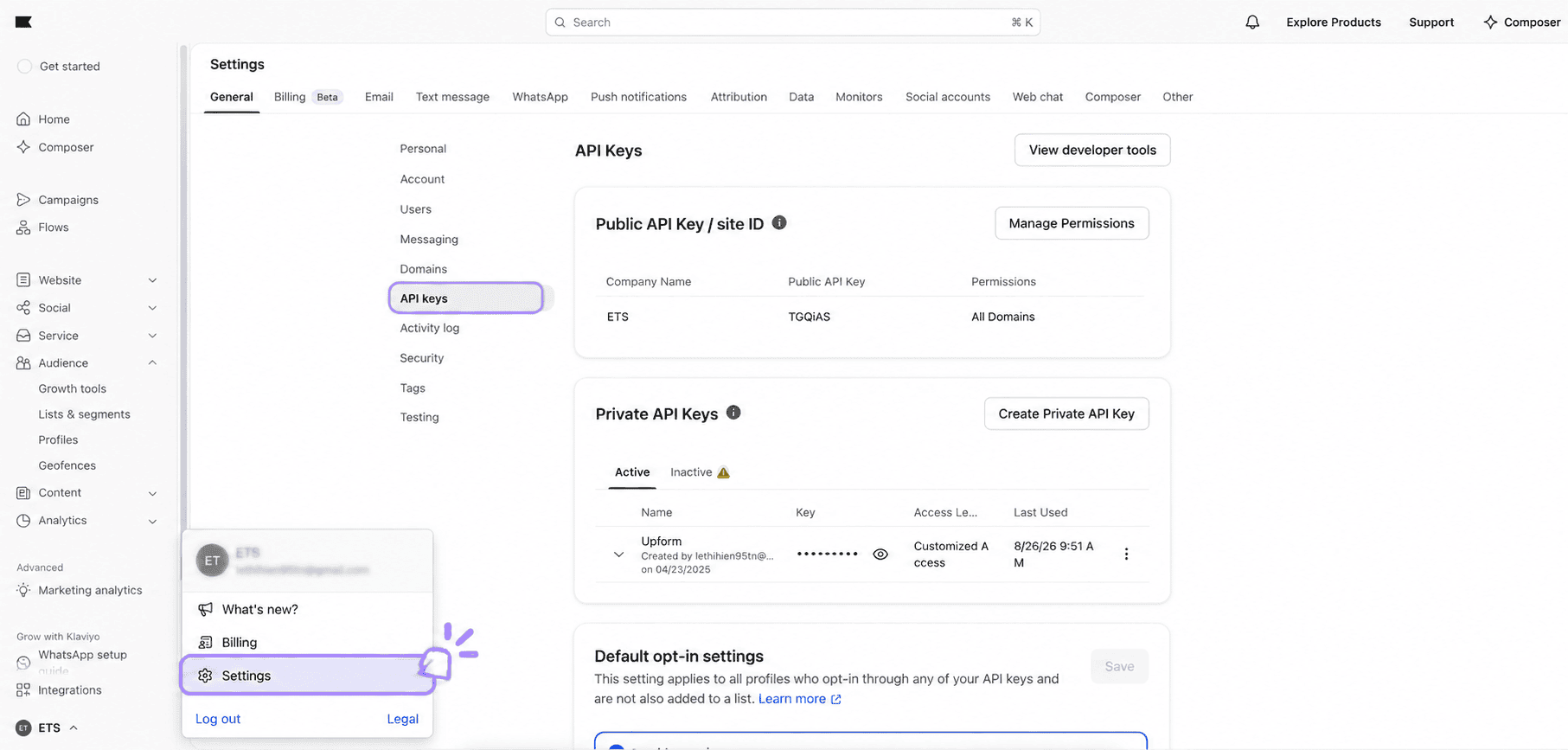1568x750 pixels.
Task: Click the Integrations grid icon
Action: [x=23, y=690]
